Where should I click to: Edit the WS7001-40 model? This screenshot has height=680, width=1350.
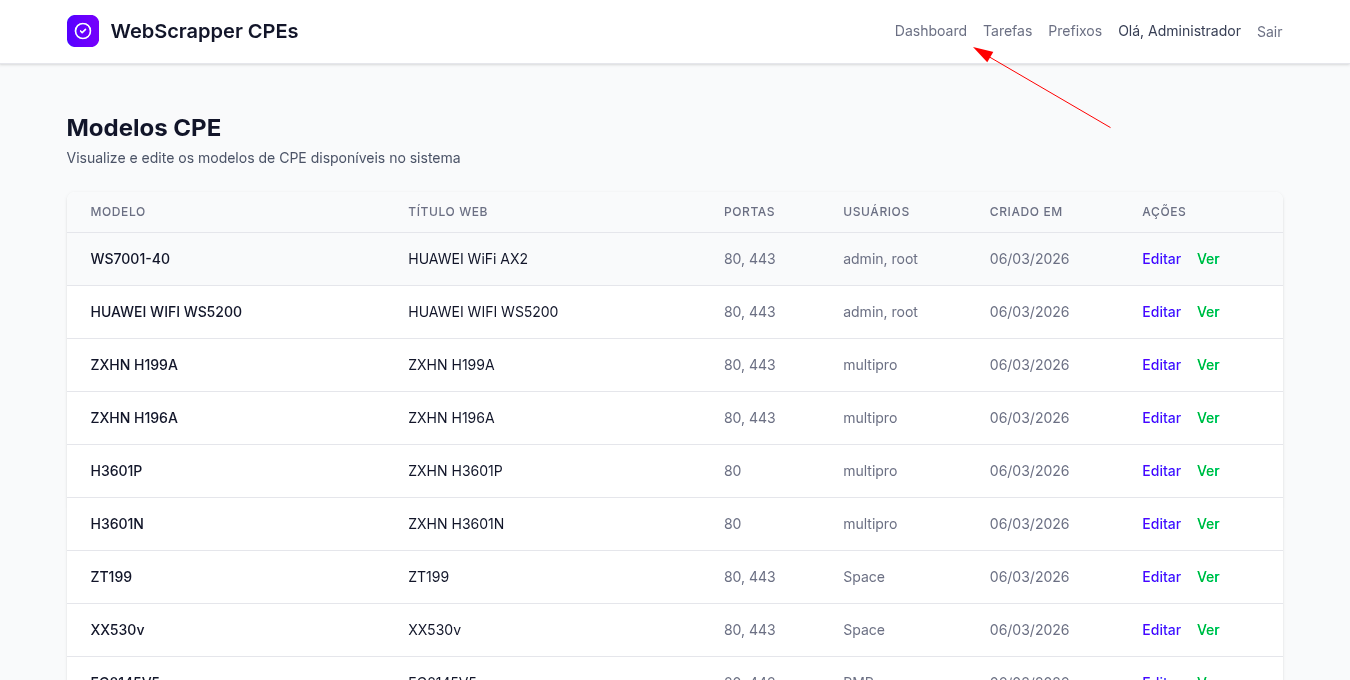click(x=1161, y=258)
